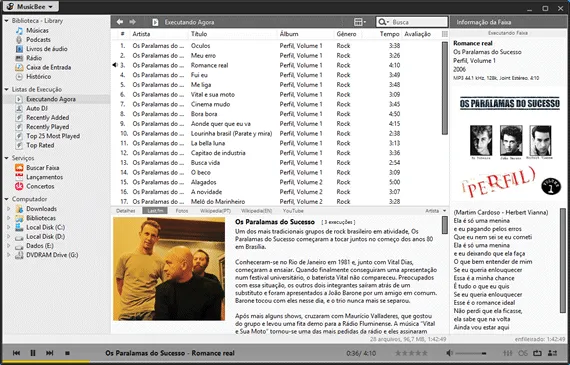Sort by the Artista column header
Screen dimensions: 570x365
141,34
